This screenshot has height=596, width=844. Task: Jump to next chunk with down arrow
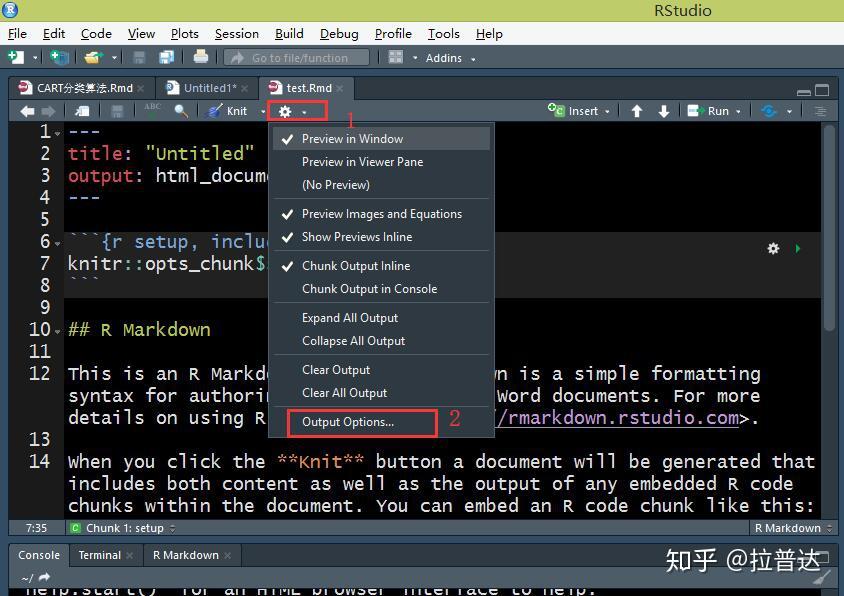tap(664, 111)
